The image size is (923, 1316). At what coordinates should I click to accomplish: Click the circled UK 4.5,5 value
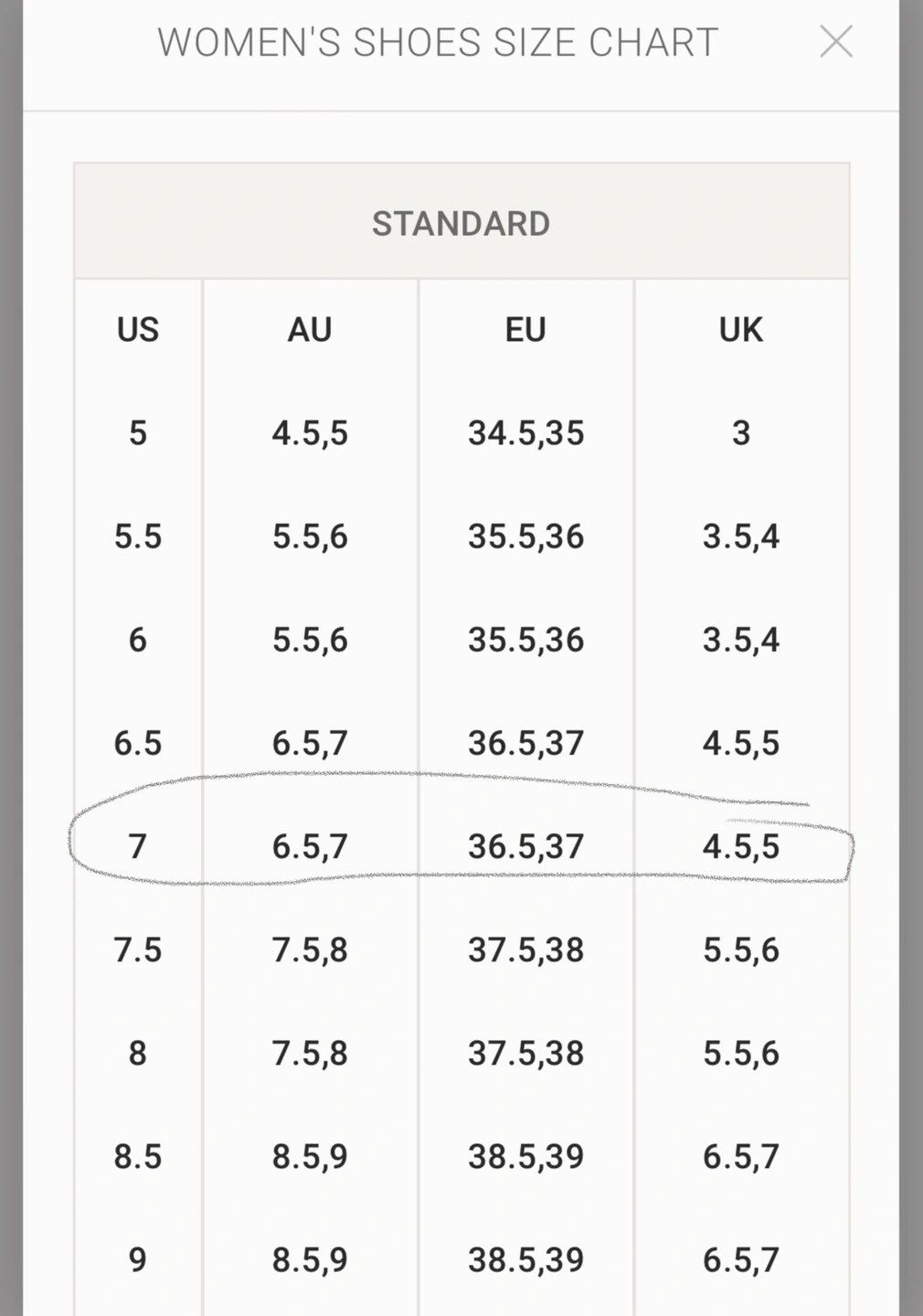click(741, 846)
